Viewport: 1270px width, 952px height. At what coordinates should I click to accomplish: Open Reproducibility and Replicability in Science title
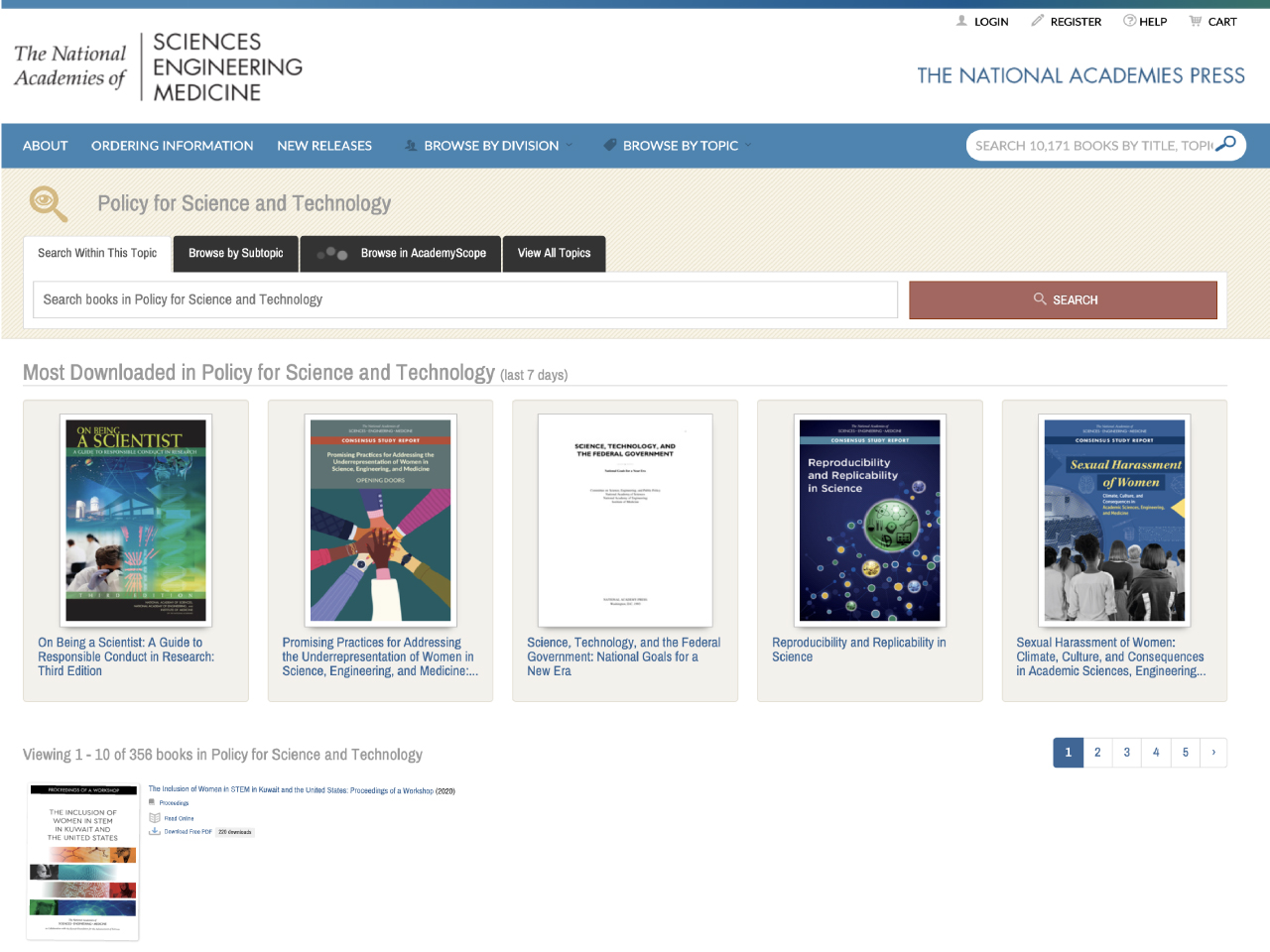click(x=859, y=650)
